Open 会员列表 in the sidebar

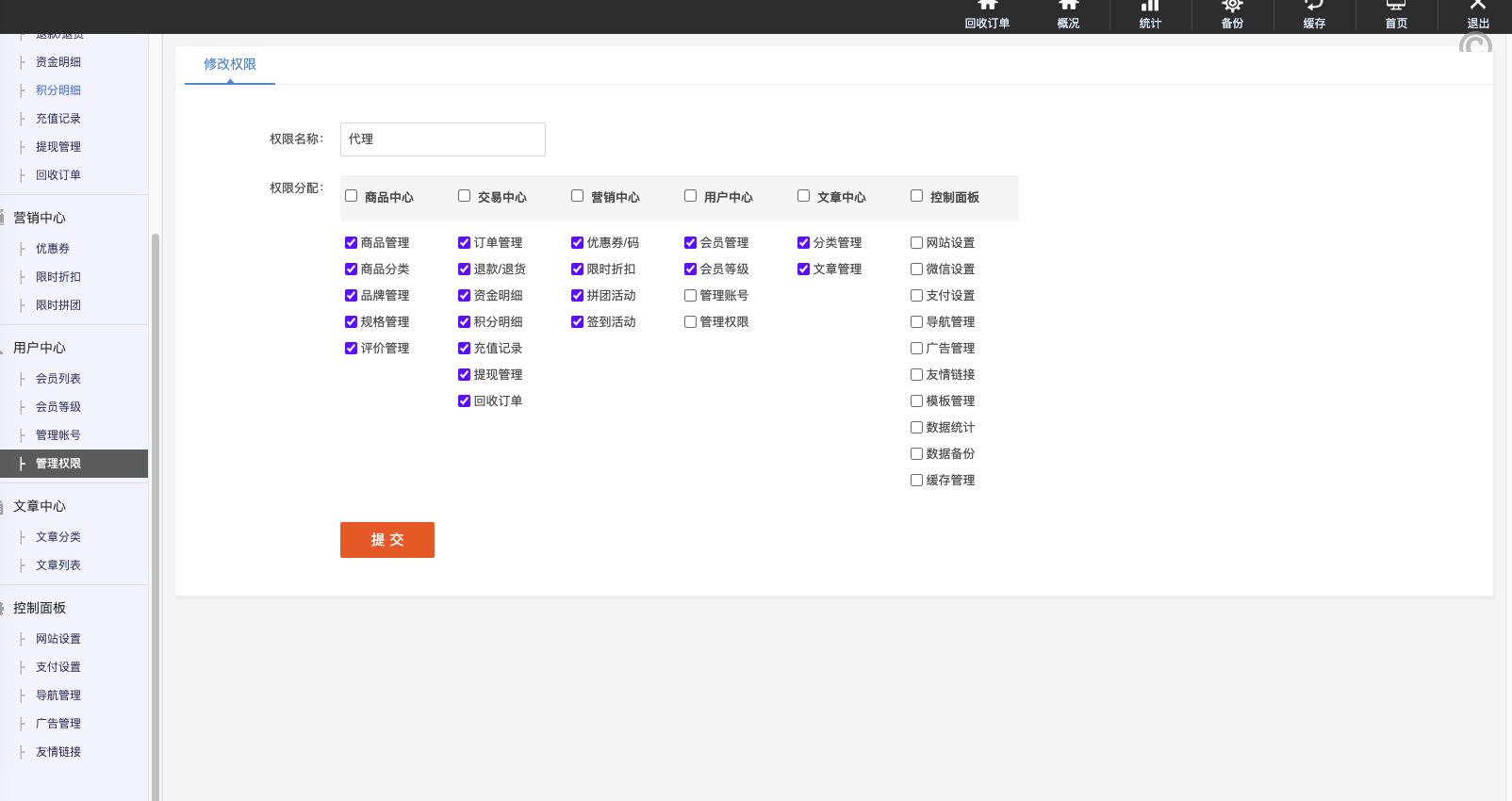(x=58, y=379)
